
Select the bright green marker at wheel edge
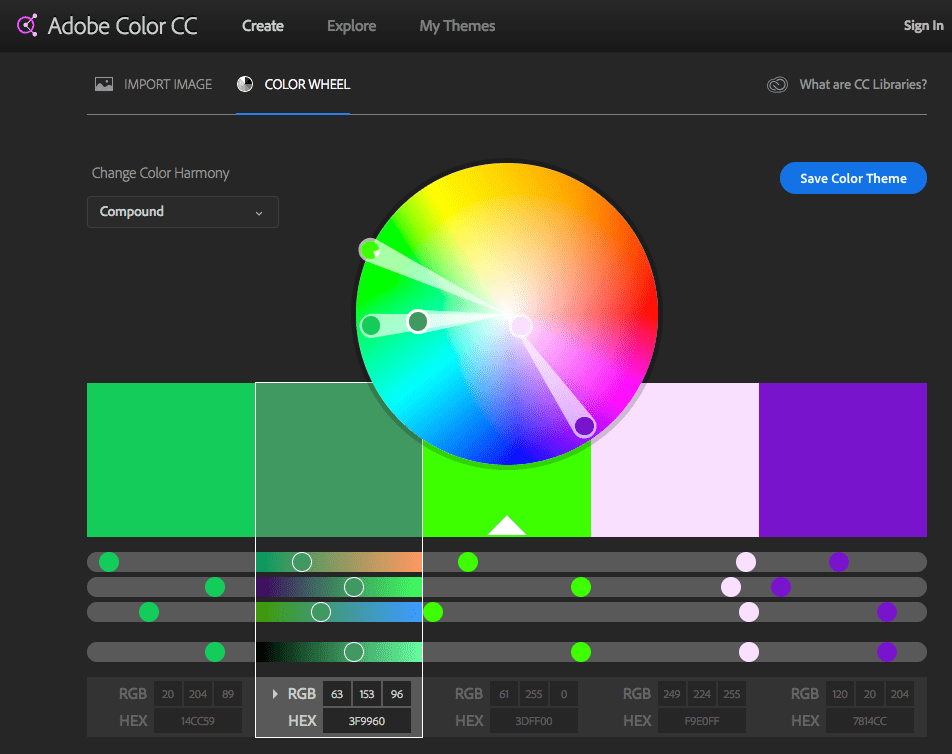[370, 250]
